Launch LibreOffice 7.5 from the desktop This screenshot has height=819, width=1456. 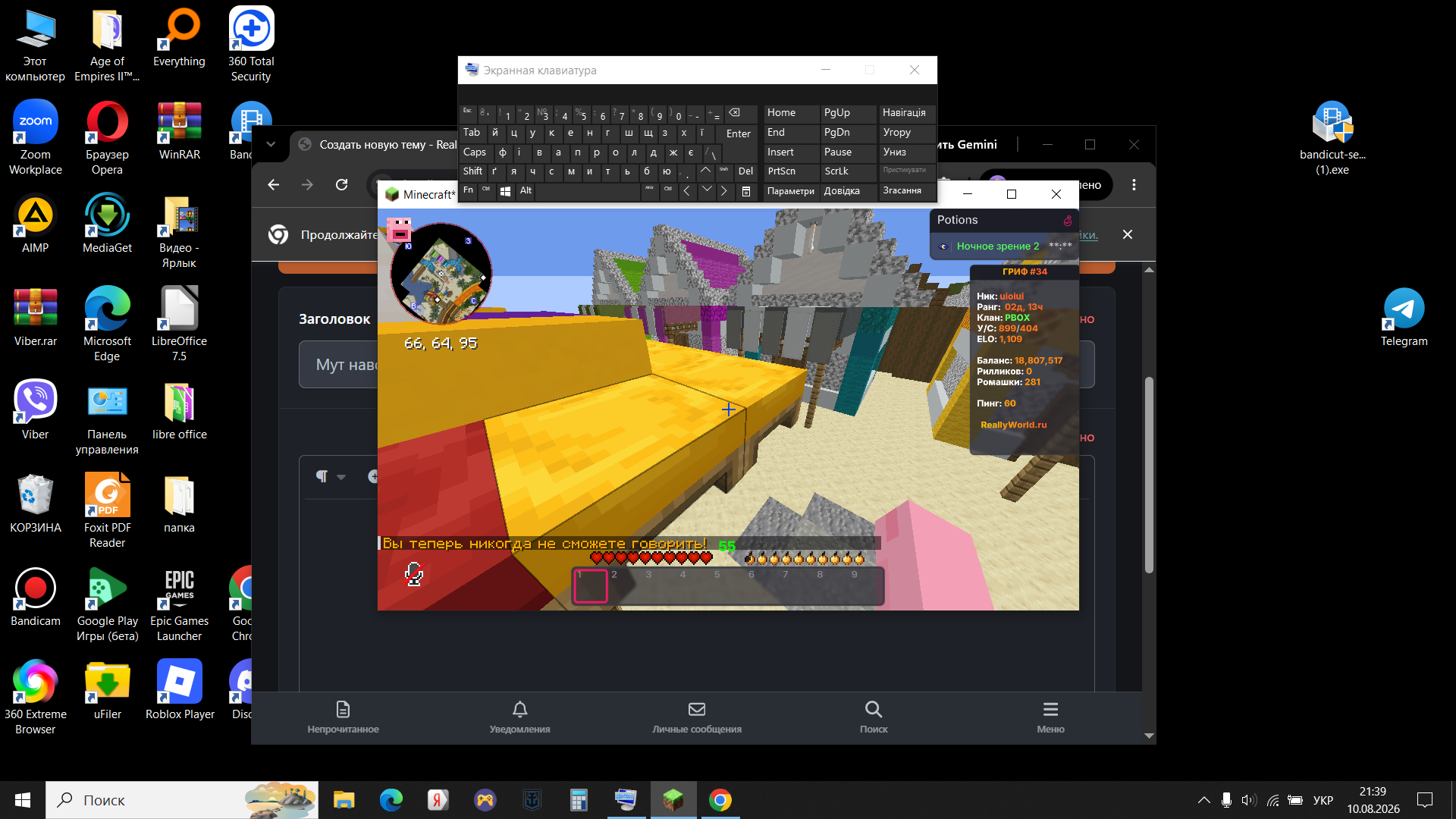point(180,325)
